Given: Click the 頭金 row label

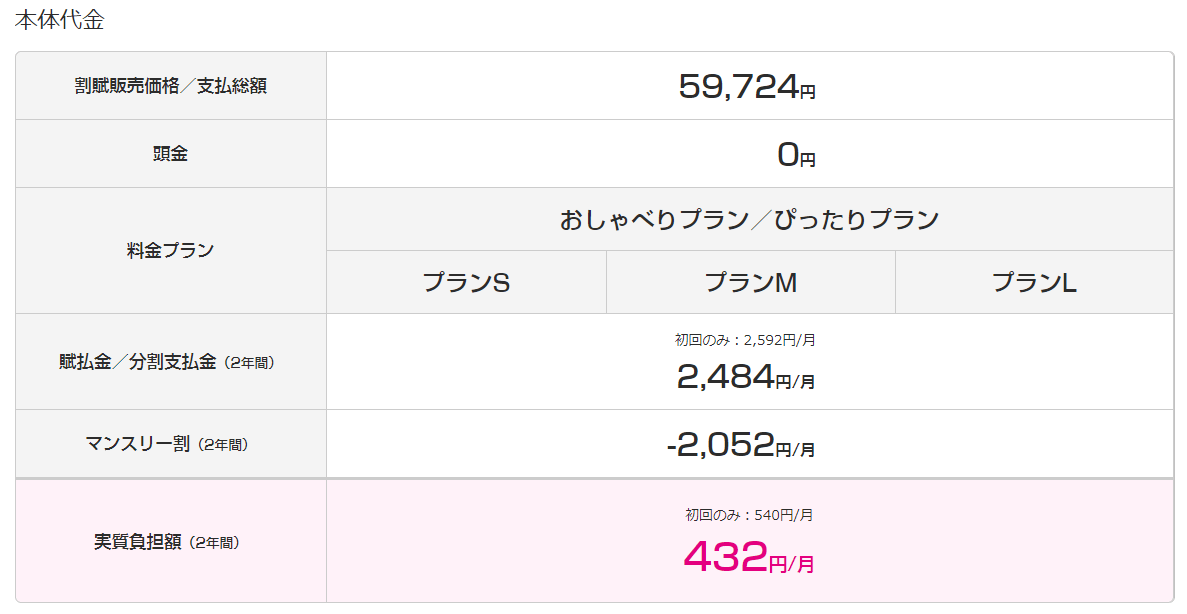Looking at the screenshot, I should [170, 154].
